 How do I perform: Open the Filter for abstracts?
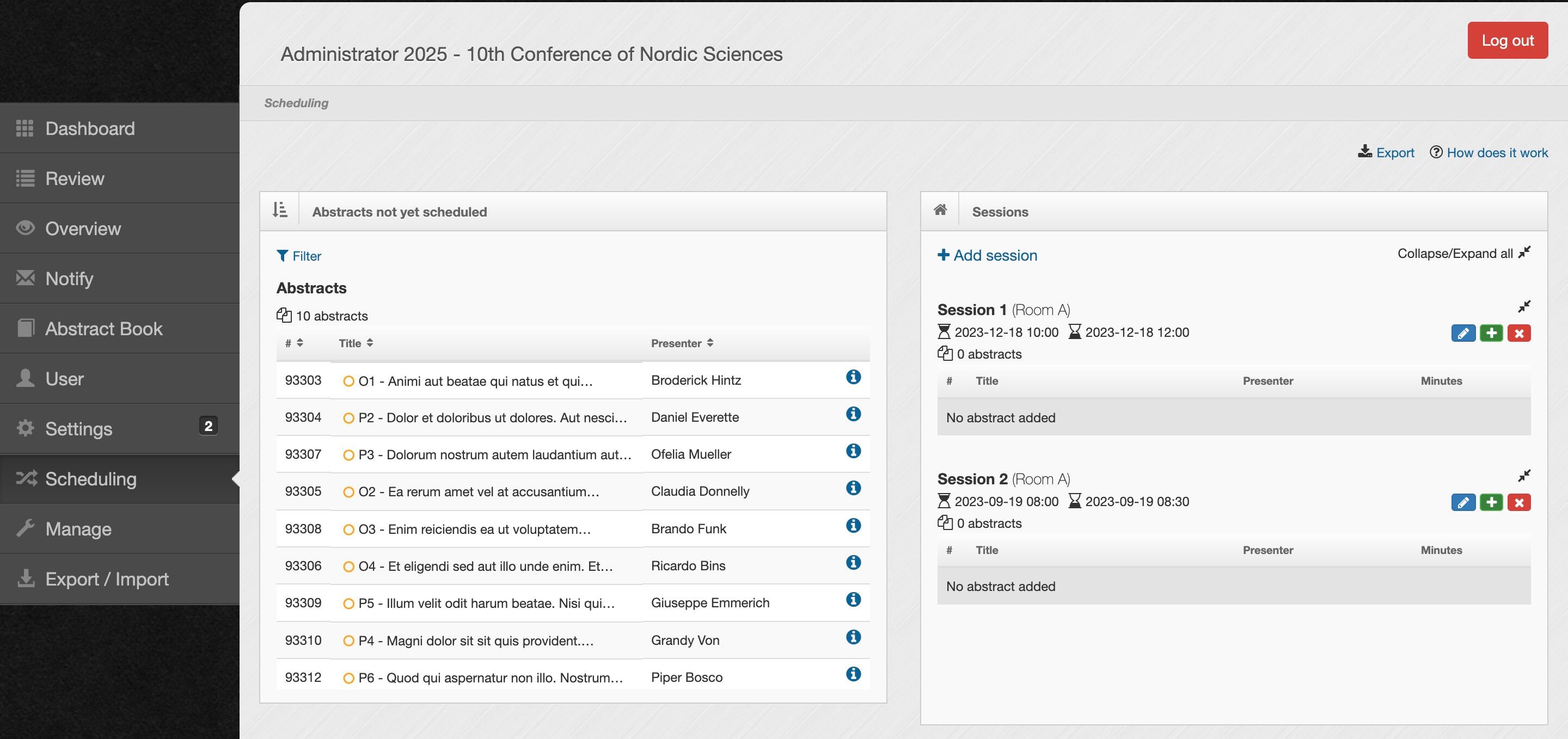299,256
